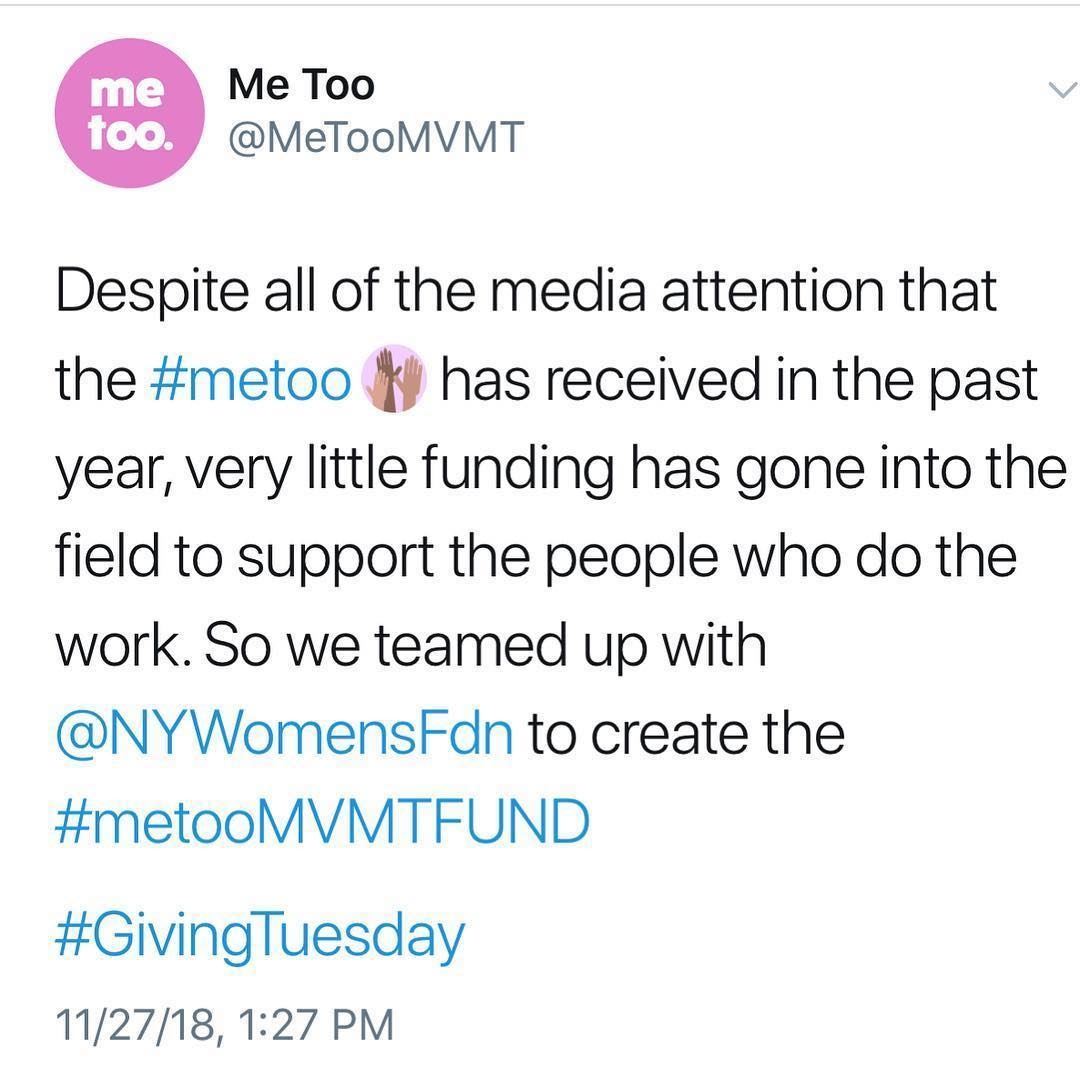
Task: Click the line "work. So we teamed up with"
Action: (410, 646)
